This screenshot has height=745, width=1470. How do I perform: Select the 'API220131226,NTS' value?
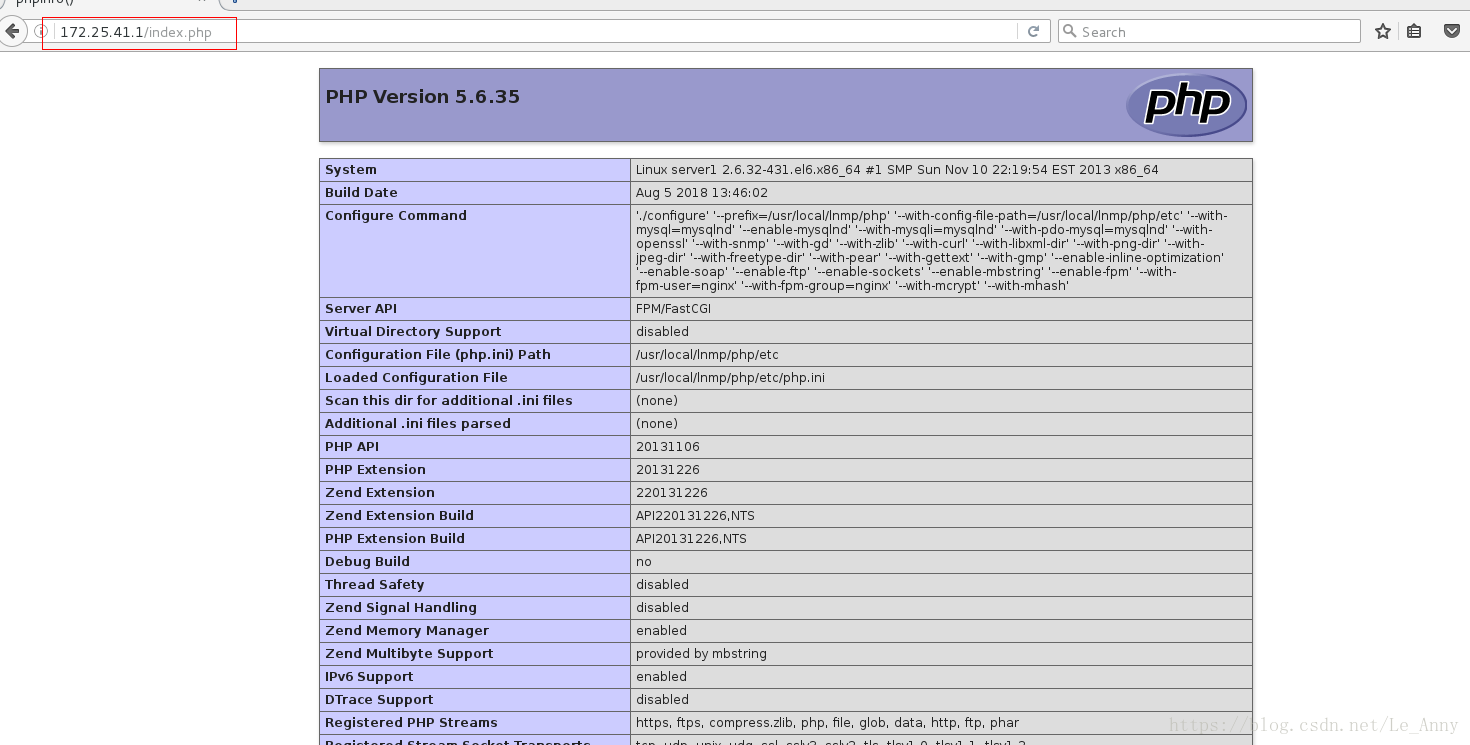click(695, 516)
